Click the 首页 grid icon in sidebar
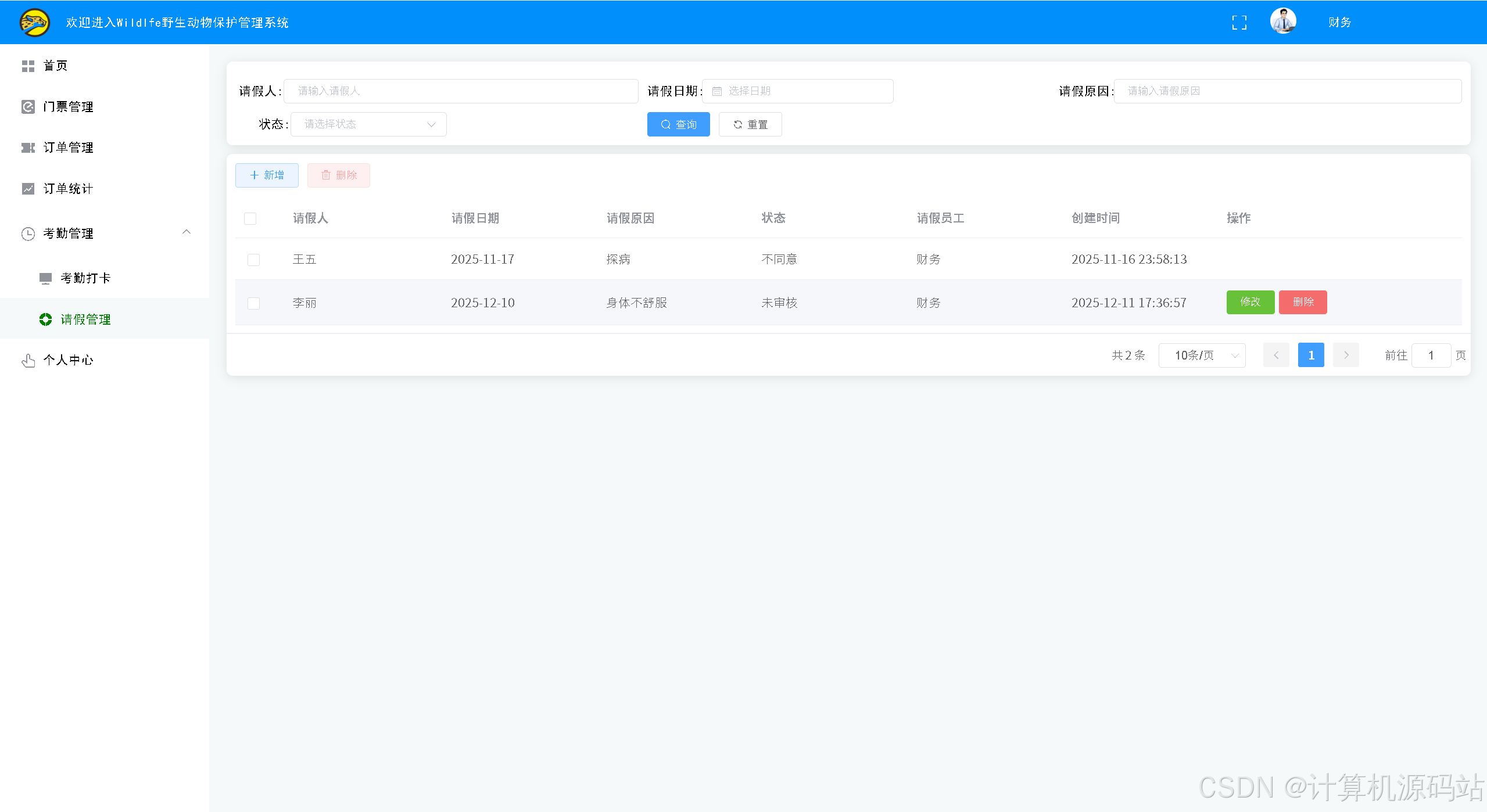1487x812 pixels. click(28, 66)
